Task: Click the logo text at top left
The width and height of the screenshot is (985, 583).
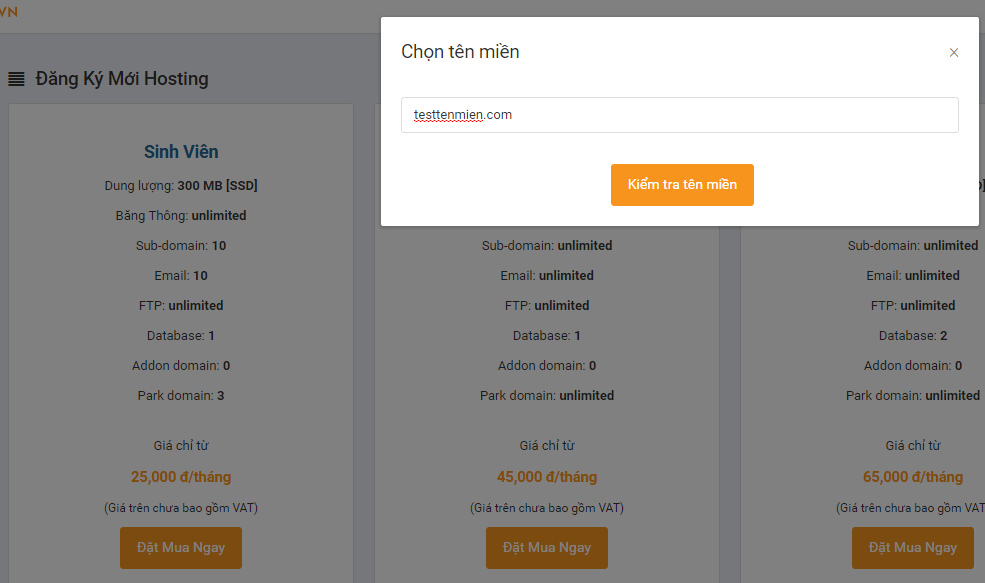Action: (x=9, y=12)
